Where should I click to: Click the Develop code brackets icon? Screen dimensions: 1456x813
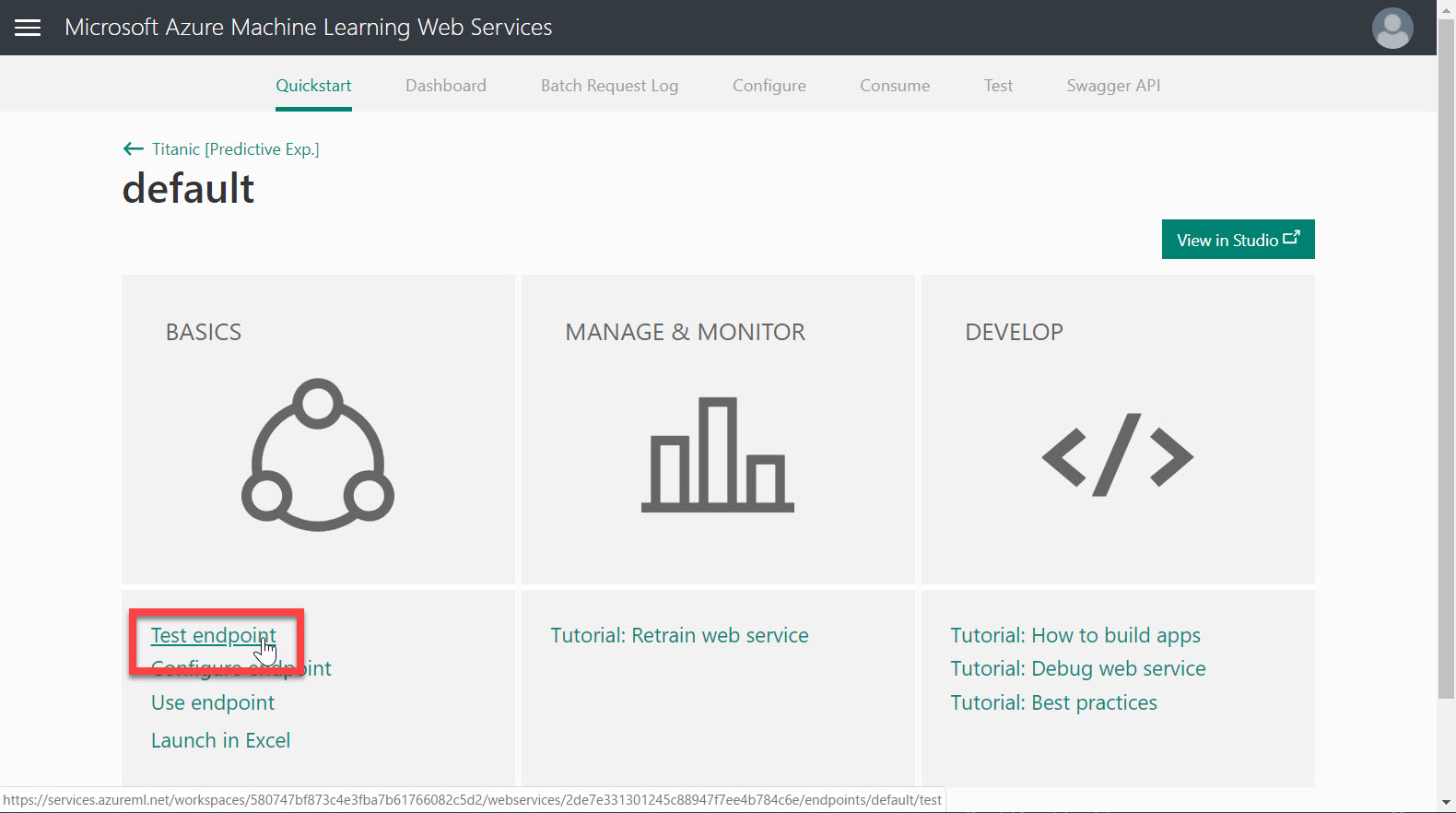pyautogui.click(x=1118, y=454)
